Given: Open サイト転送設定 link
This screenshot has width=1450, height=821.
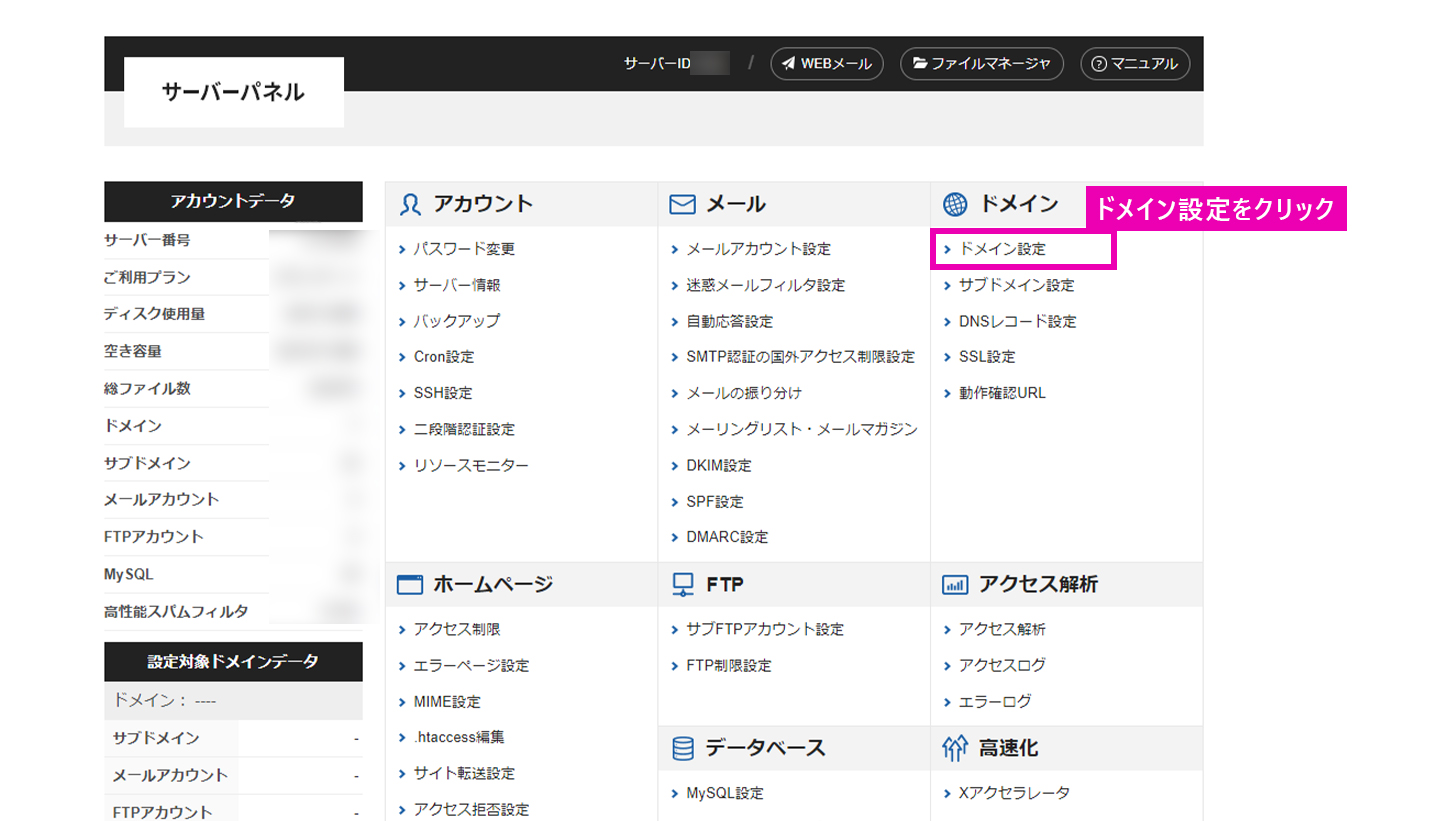Looking at the screenshot, I should 464,773.
